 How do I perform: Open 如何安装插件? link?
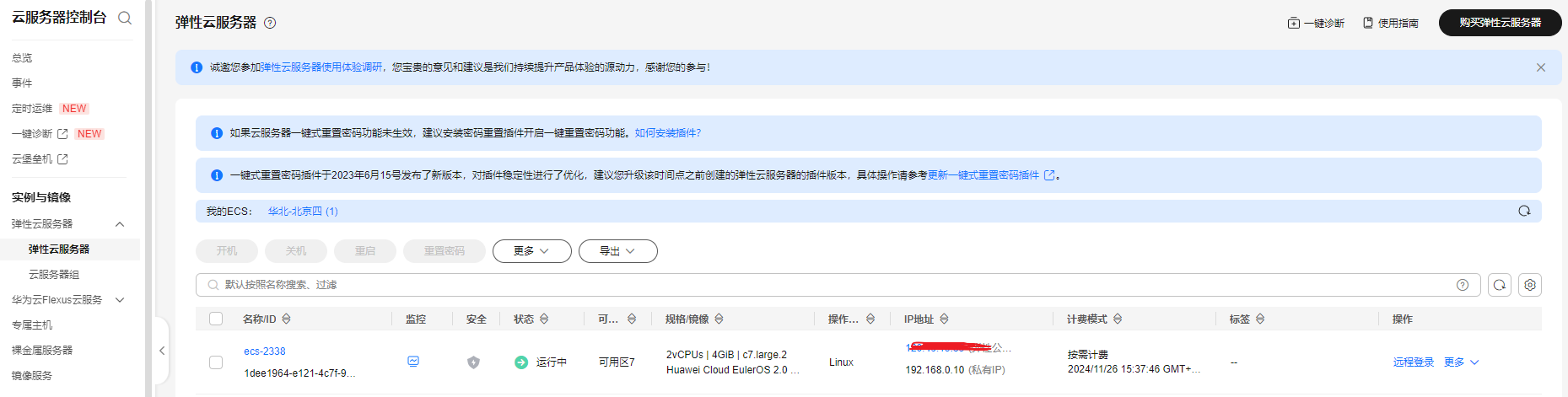(668, 133)
